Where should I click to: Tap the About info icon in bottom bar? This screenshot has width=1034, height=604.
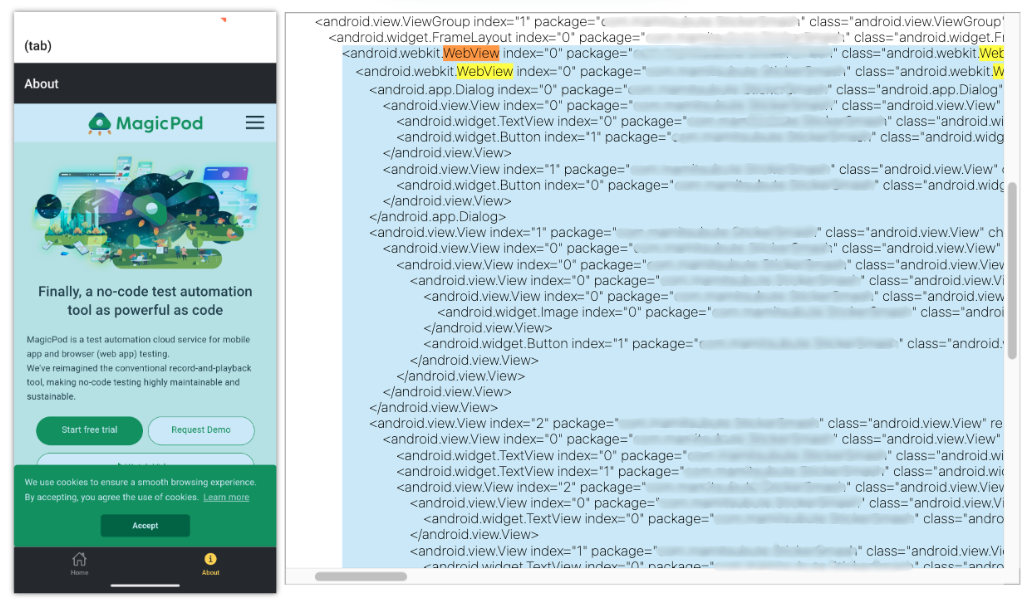click(210, 563)
